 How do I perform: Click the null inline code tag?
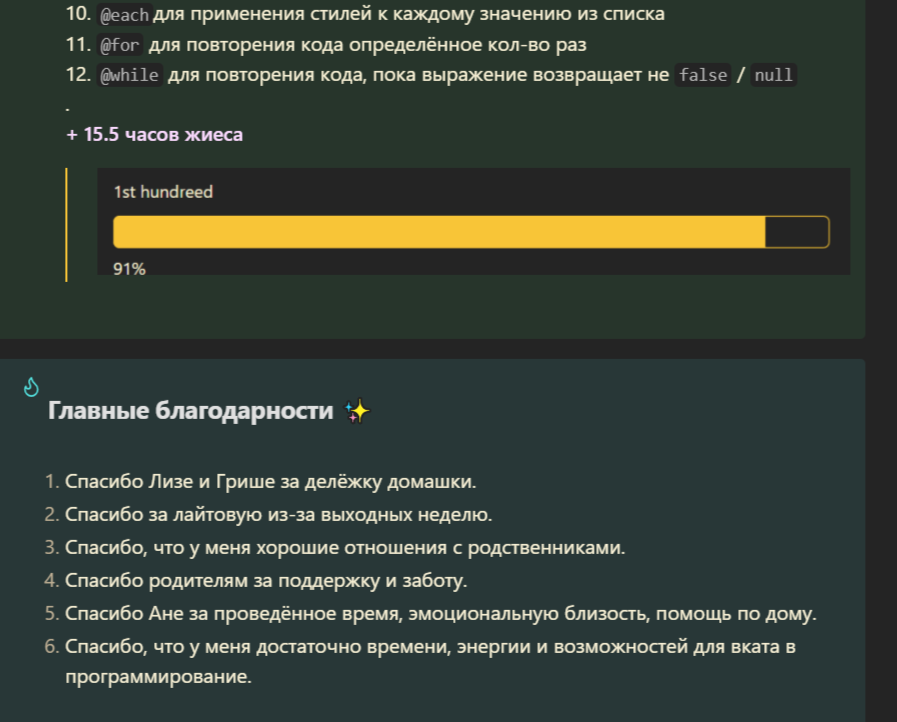pyautogui.click(x=773, y=75)
